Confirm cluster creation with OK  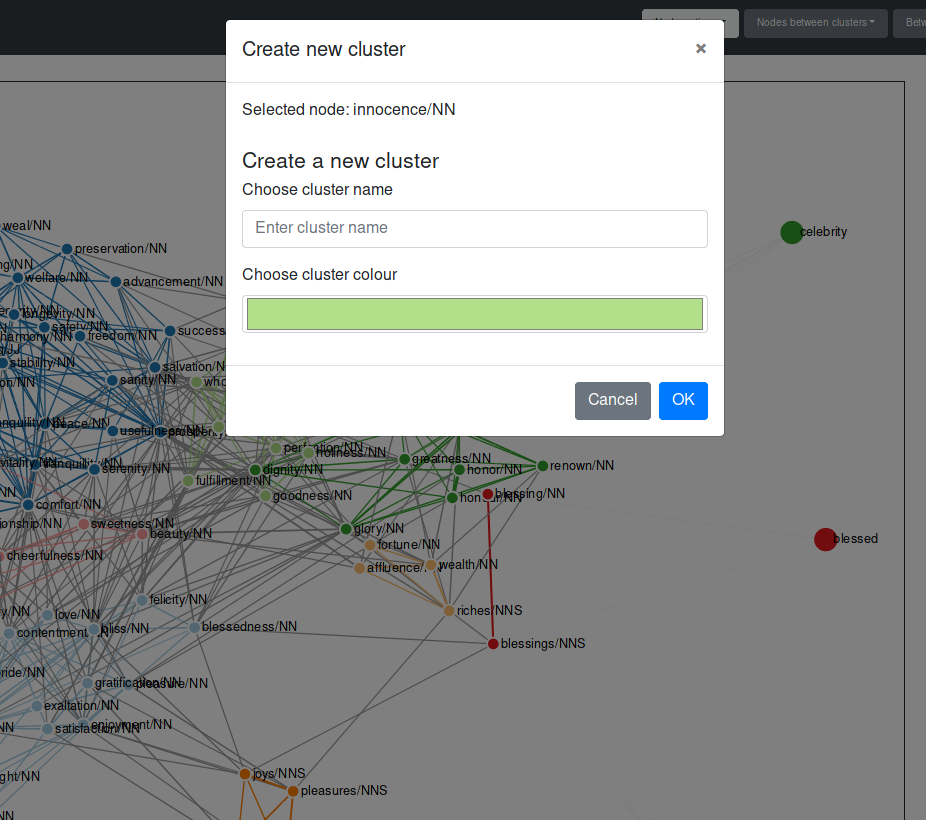683,400
